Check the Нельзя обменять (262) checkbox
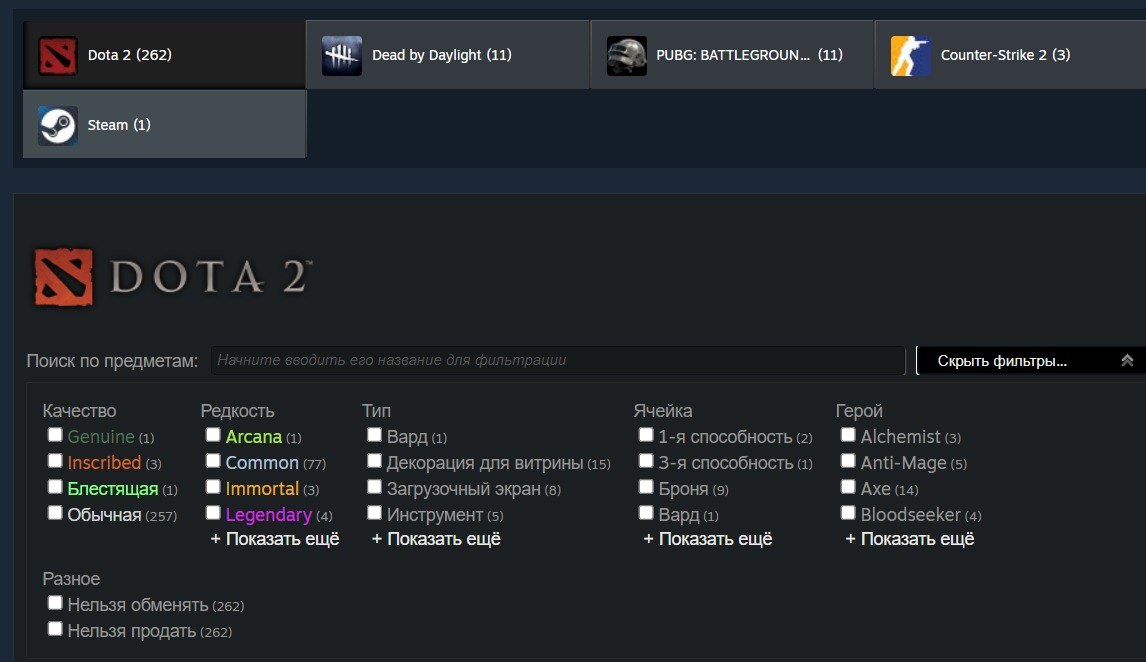The image size is (1146, 662). click(55, 603)
